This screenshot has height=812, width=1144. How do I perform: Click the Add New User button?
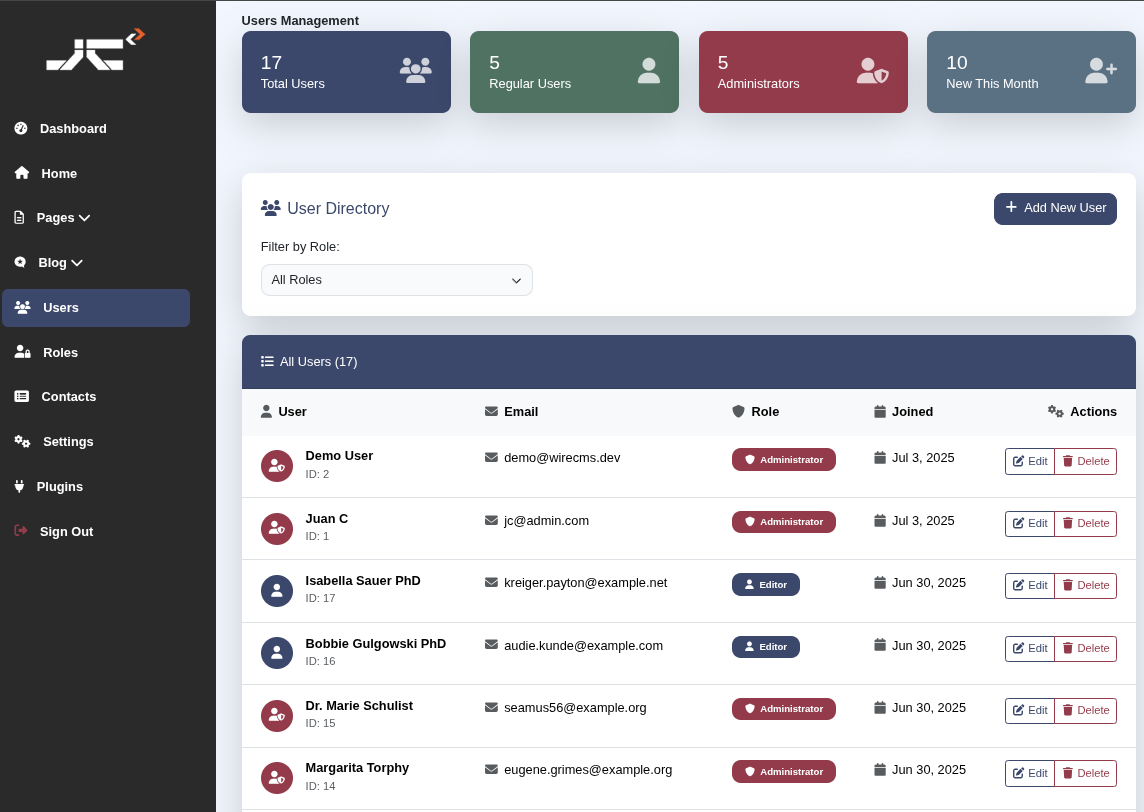(1055, 209)
